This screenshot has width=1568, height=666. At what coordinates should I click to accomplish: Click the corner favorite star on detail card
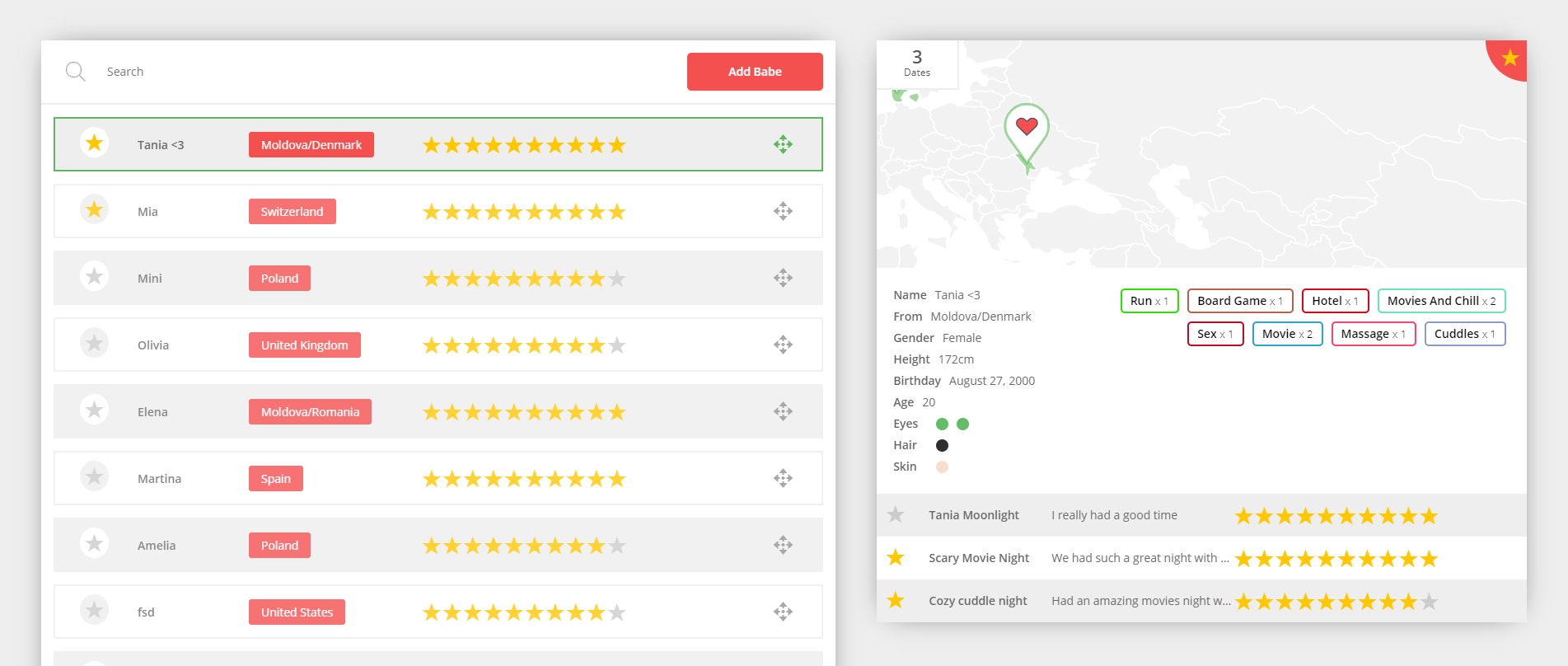click(x=1509, y=58)
